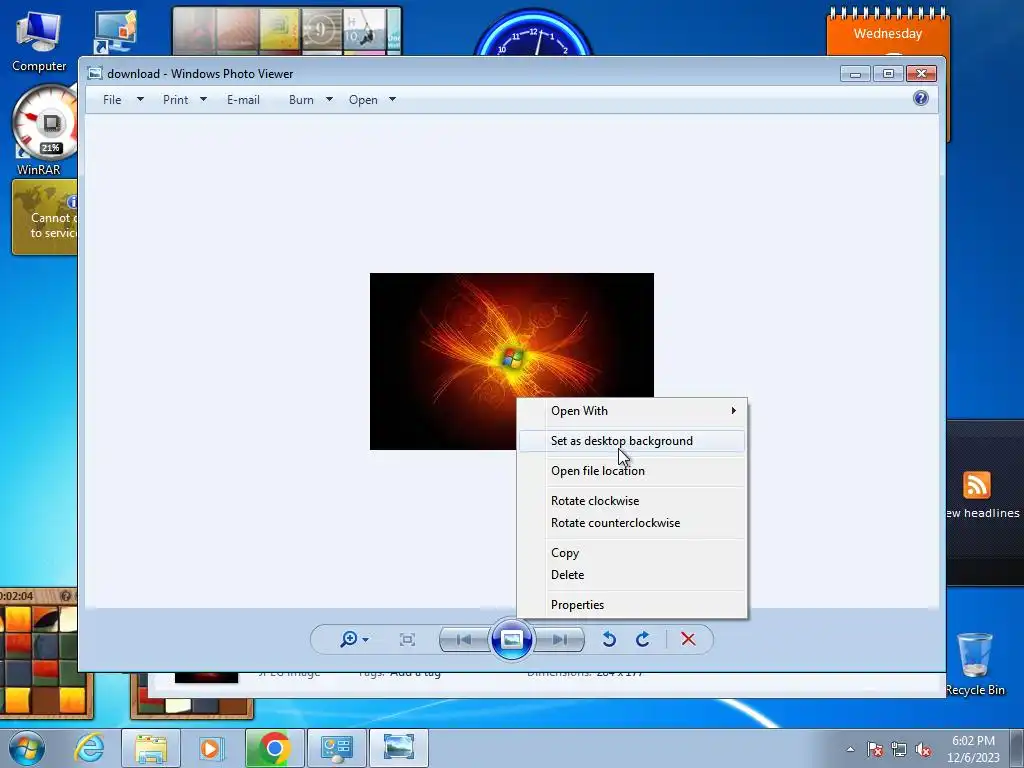
Task: Go to the previous photo
Action: click(x=464, y=639)
